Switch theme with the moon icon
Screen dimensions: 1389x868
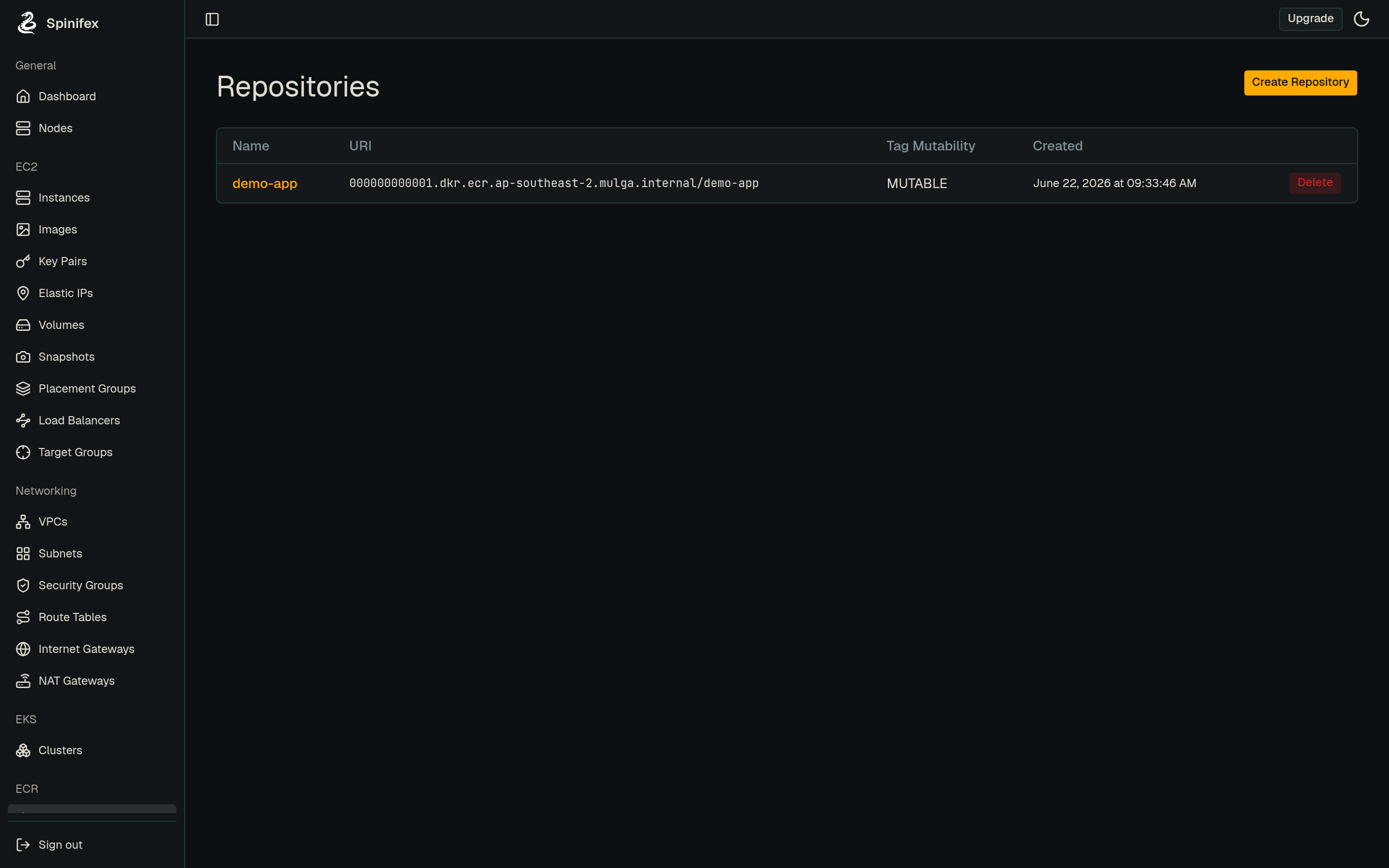tap(1362, 19)
